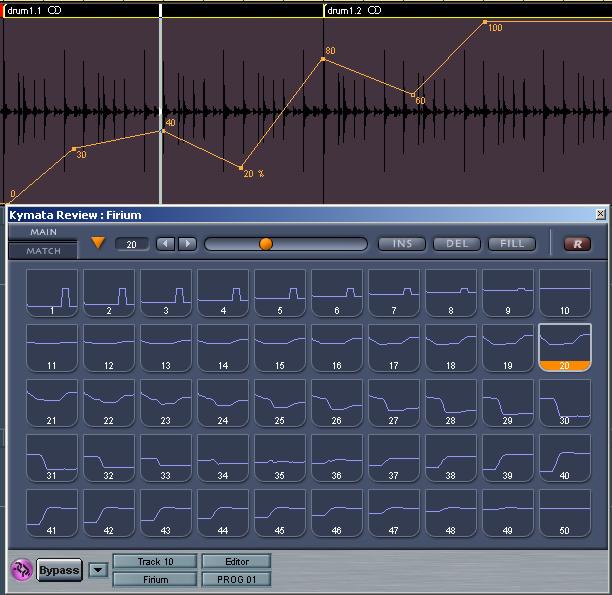This screenshot has width=612, height=595.
Task: Click the automation point labeled 40
Action: click(x=163, y=131)
